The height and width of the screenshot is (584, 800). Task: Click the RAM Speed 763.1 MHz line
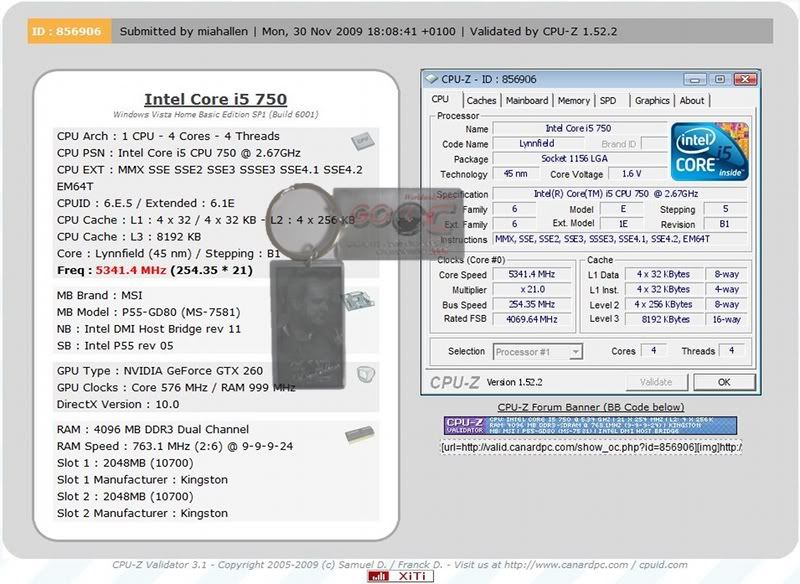(x=174, y=446)
